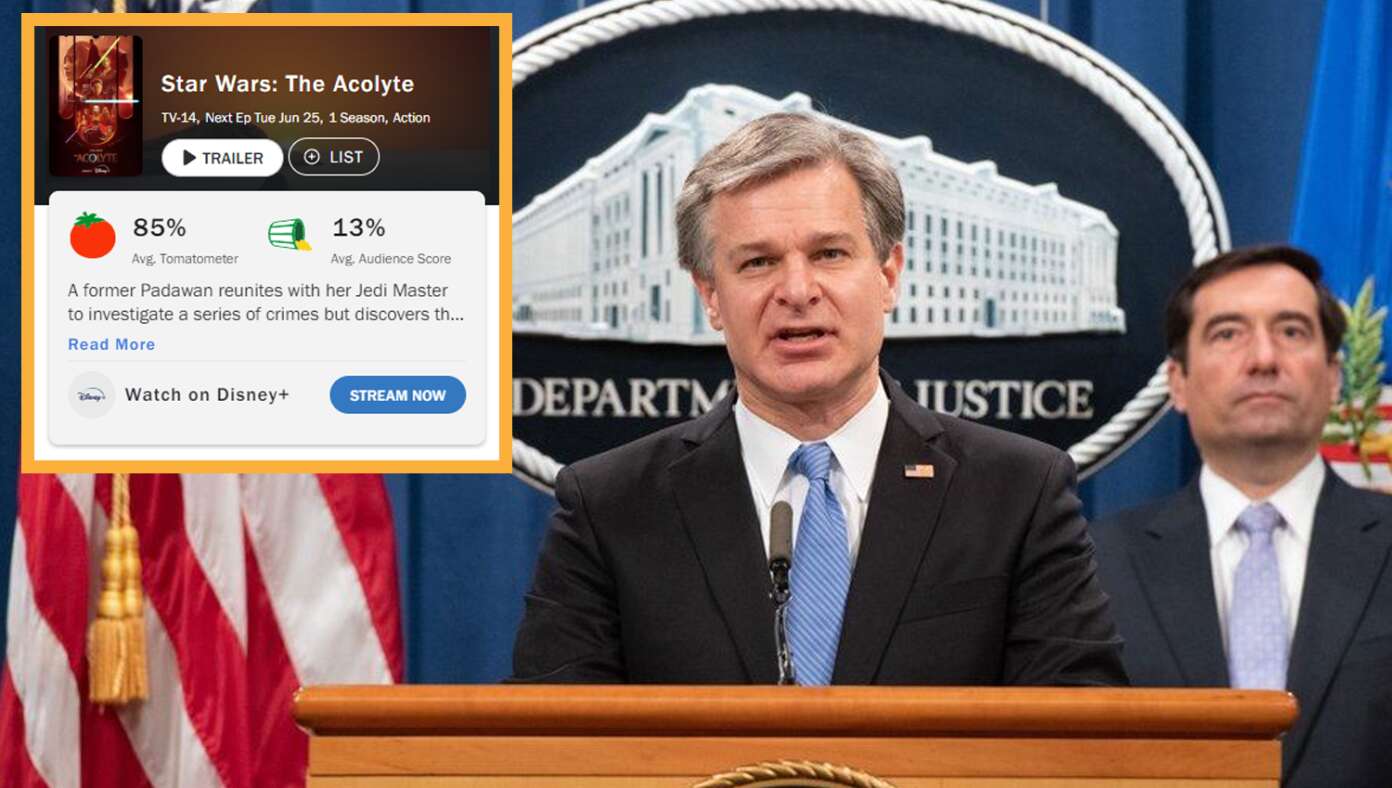Screen dimensions: 1392x788
Task: Play the trailer using the TRAILER button
Action: [x=222, y=158]
